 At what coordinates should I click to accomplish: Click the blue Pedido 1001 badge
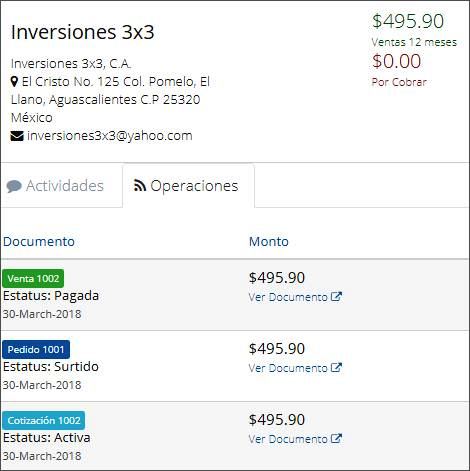click(x=36, y=349)
